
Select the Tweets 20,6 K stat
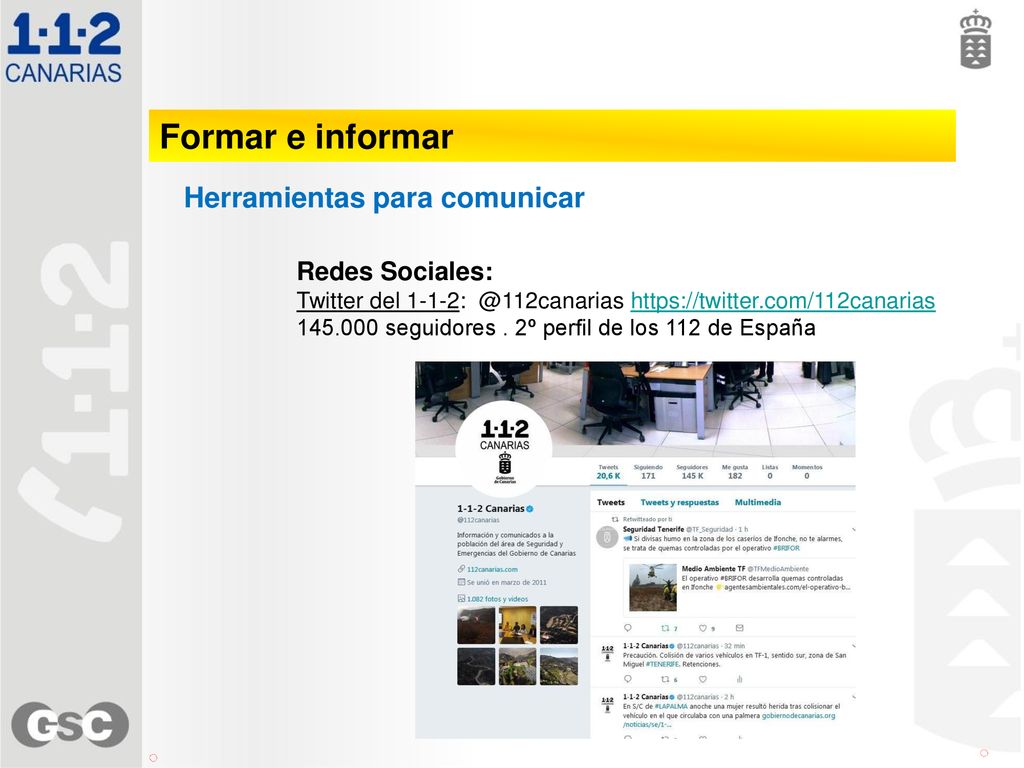pos(608,472)
